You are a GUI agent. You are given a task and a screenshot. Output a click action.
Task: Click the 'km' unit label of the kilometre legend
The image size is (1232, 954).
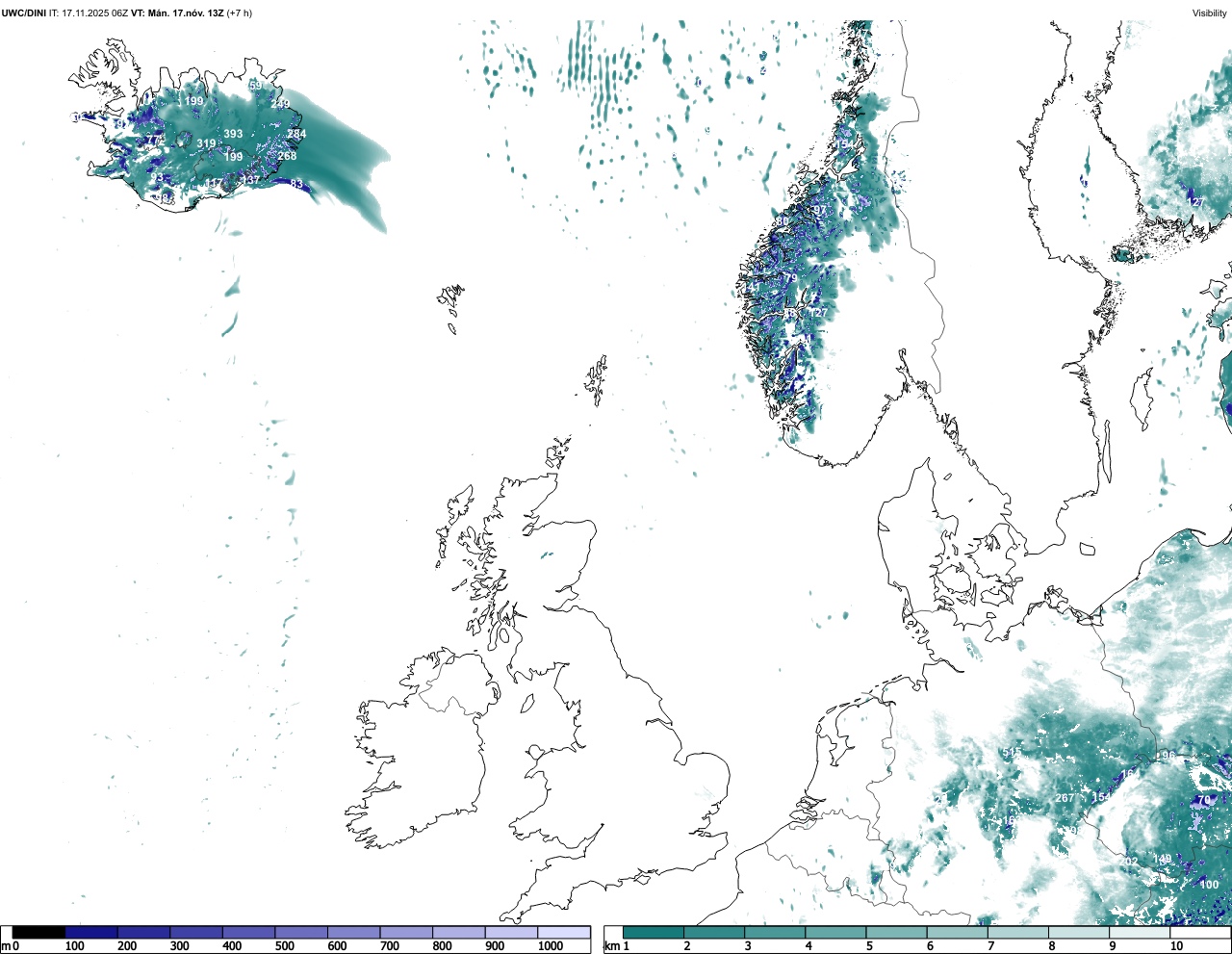tap(612, 947)
